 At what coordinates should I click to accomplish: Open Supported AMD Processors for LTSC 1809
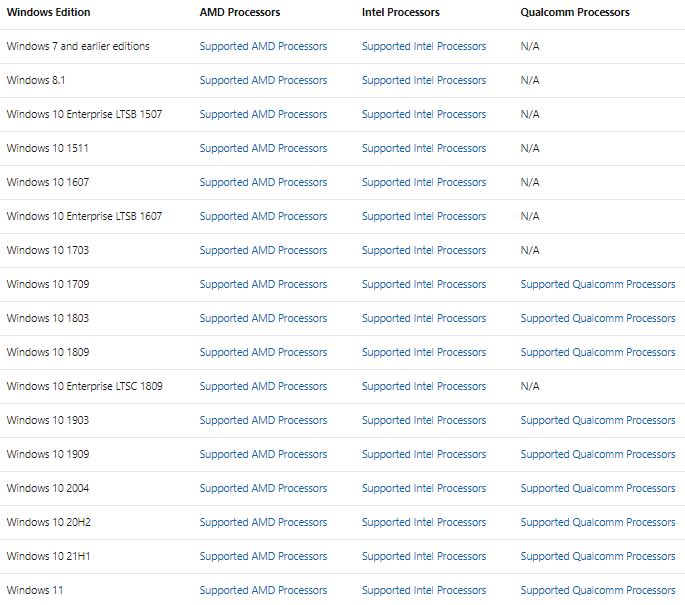tap(263, 386)
